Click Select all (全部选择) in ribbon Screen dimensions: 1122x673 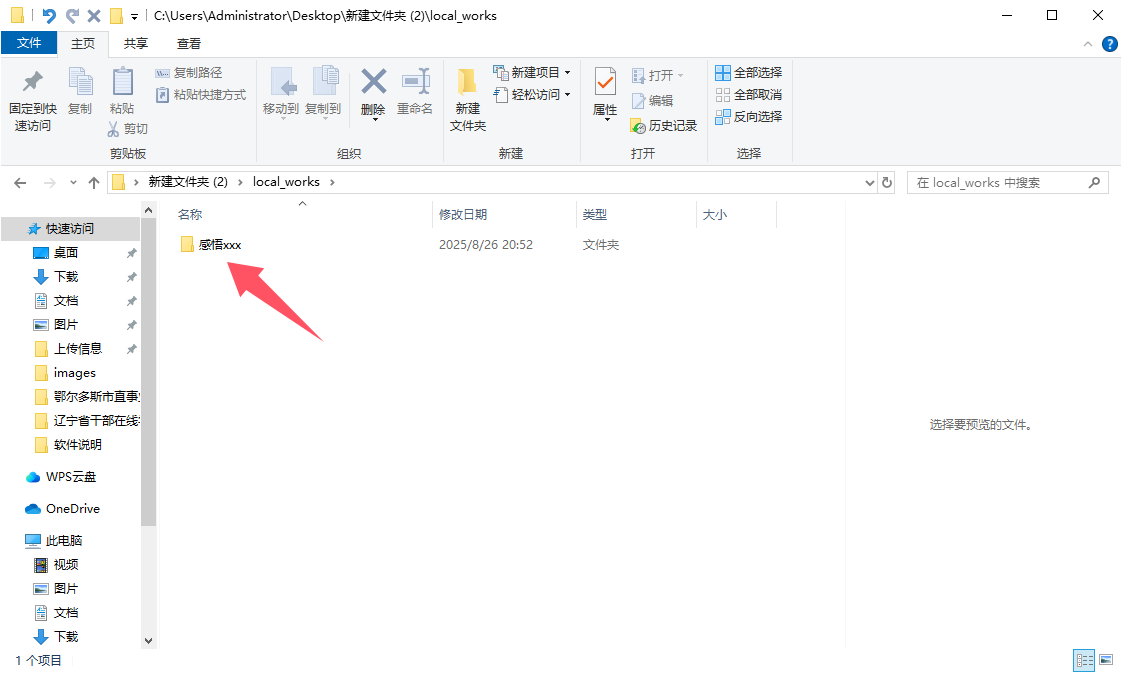click(748, 72)
